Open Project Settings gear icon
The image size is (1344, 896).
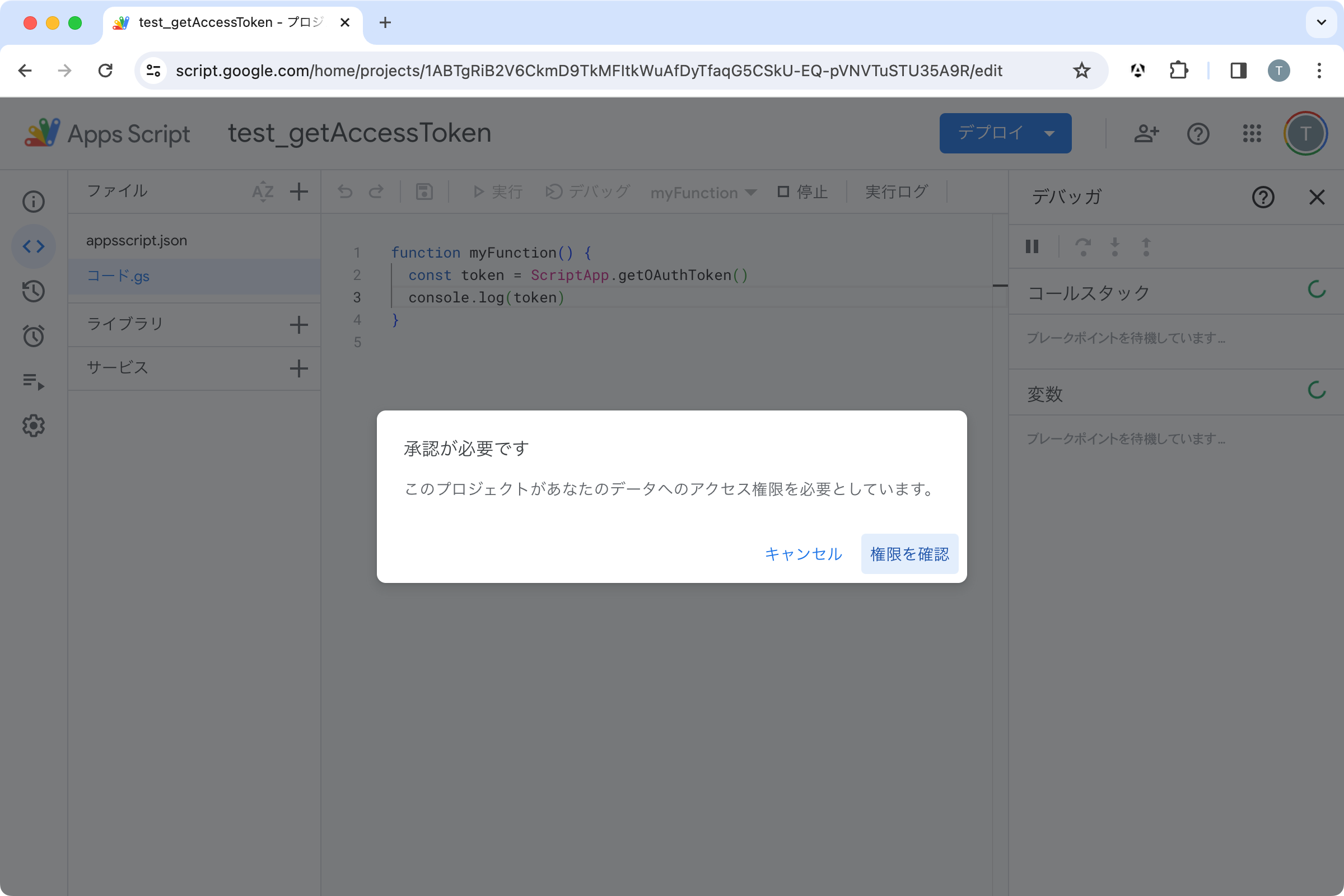click(x=33, y=426)
